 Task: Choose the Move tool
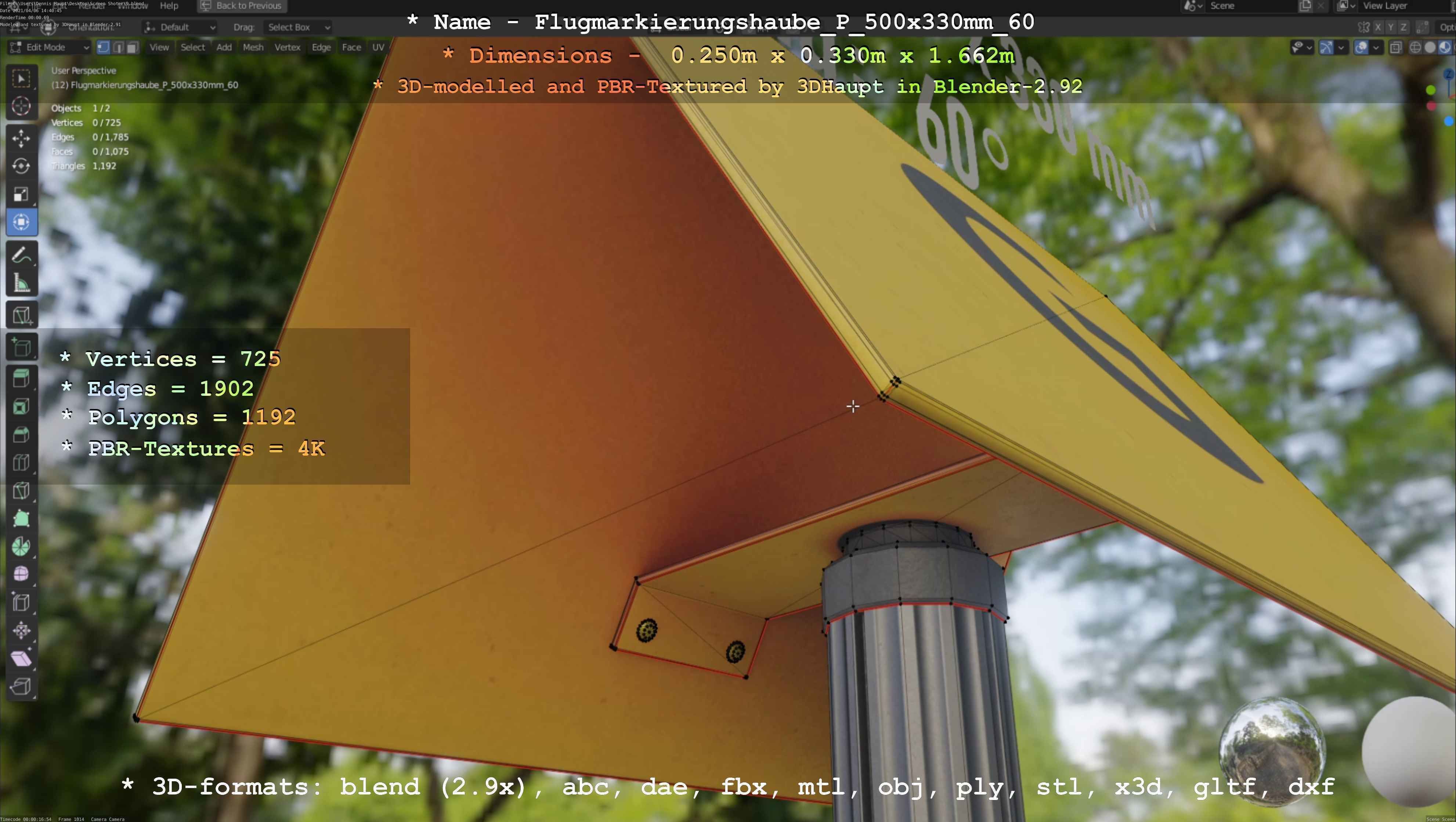(x=21, y=138)
